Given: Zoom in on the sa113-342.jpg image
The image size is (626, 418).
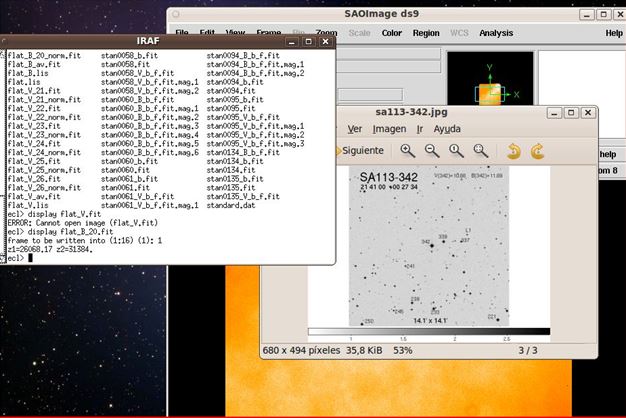Looking at the screenshot, I should tap(408, 151).
